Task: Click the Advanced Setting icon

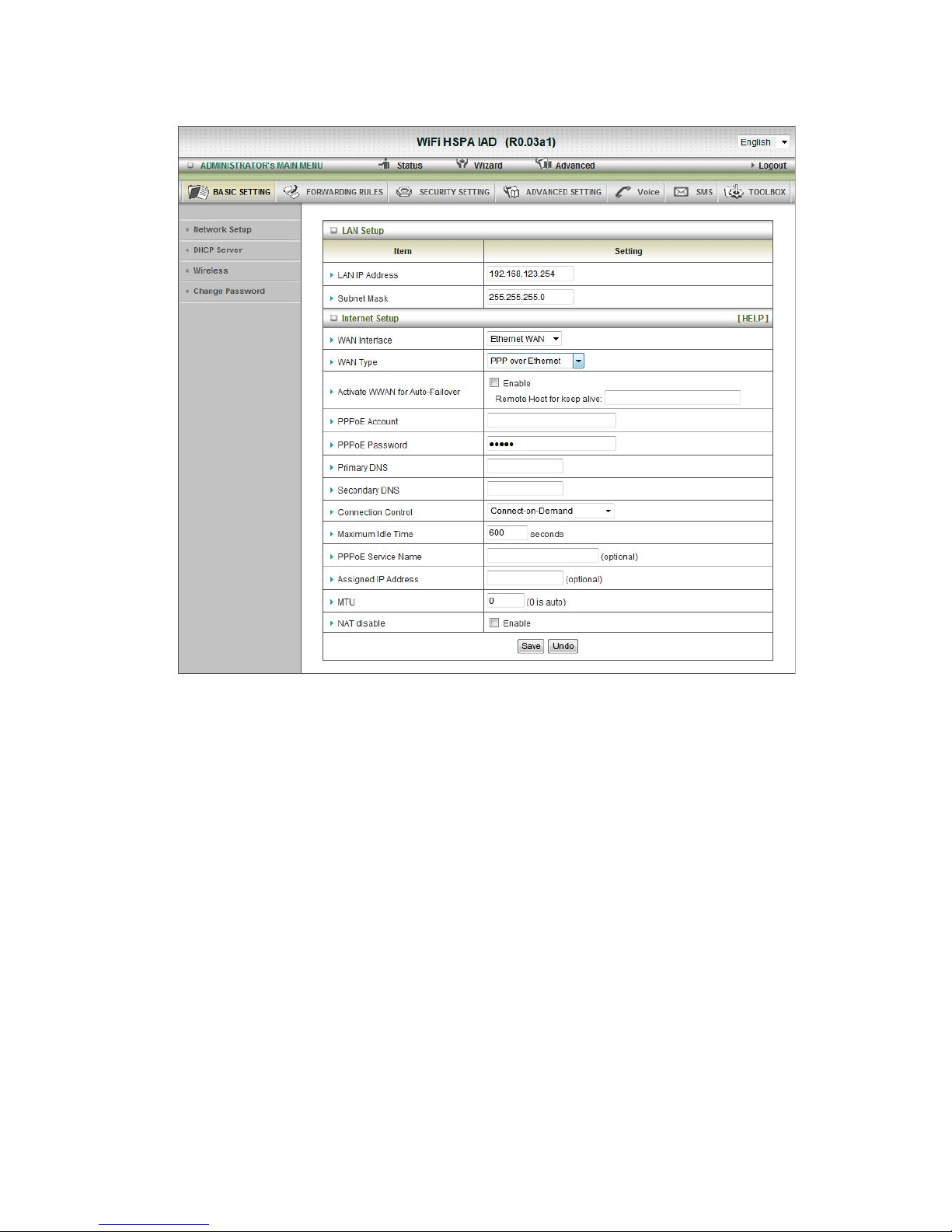Action: pos(511,192)
